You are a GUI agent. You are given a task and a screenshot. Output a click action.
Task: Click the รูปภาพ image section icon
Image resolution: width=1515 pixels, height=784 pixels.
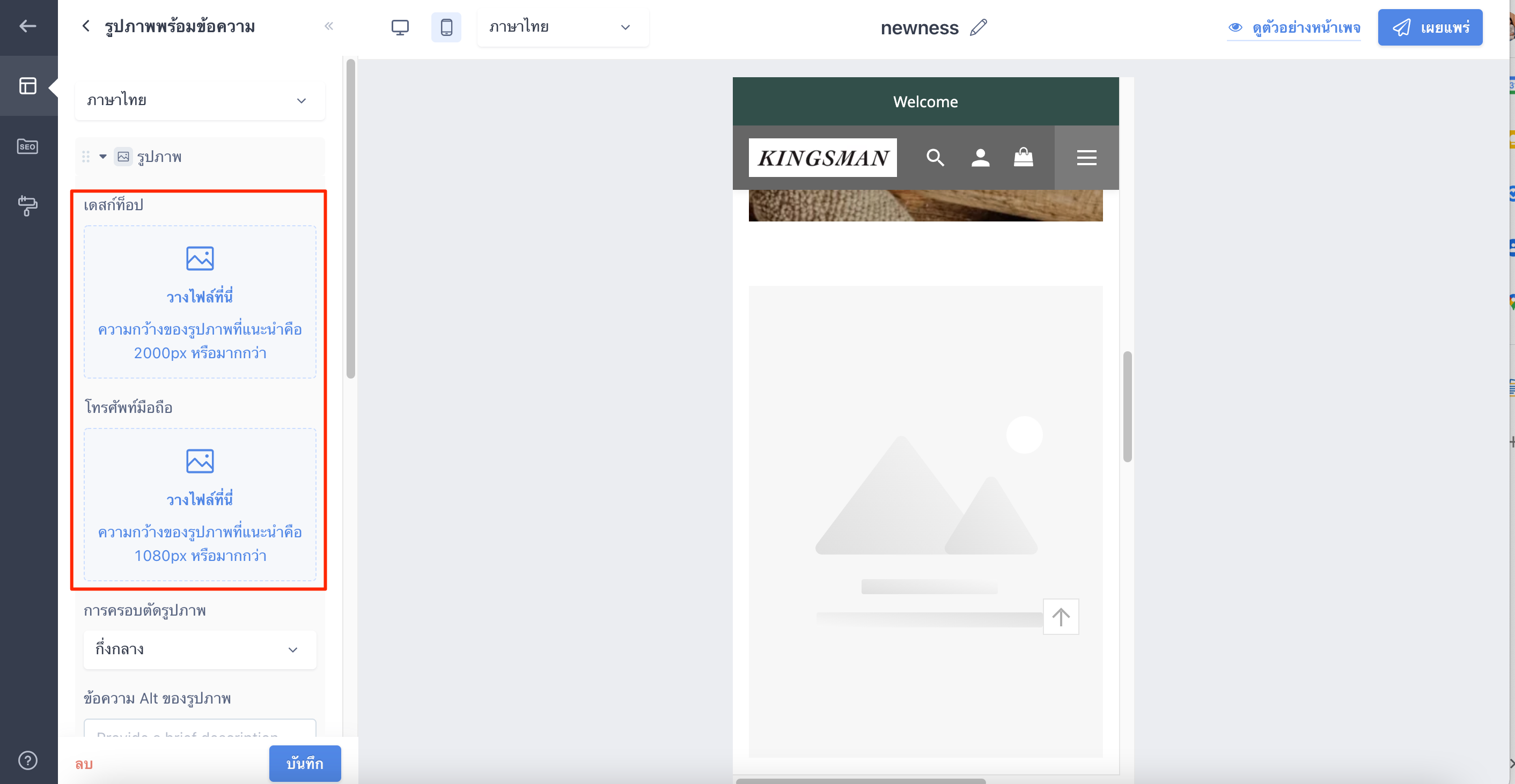(123, 157)
